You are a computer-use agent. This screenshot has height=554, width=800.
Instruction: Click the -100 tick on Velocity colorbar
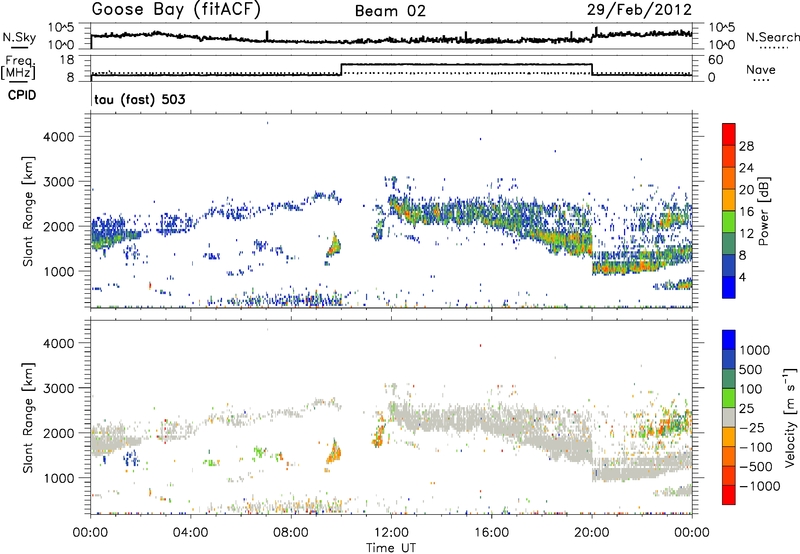click(x=755, y=447)
